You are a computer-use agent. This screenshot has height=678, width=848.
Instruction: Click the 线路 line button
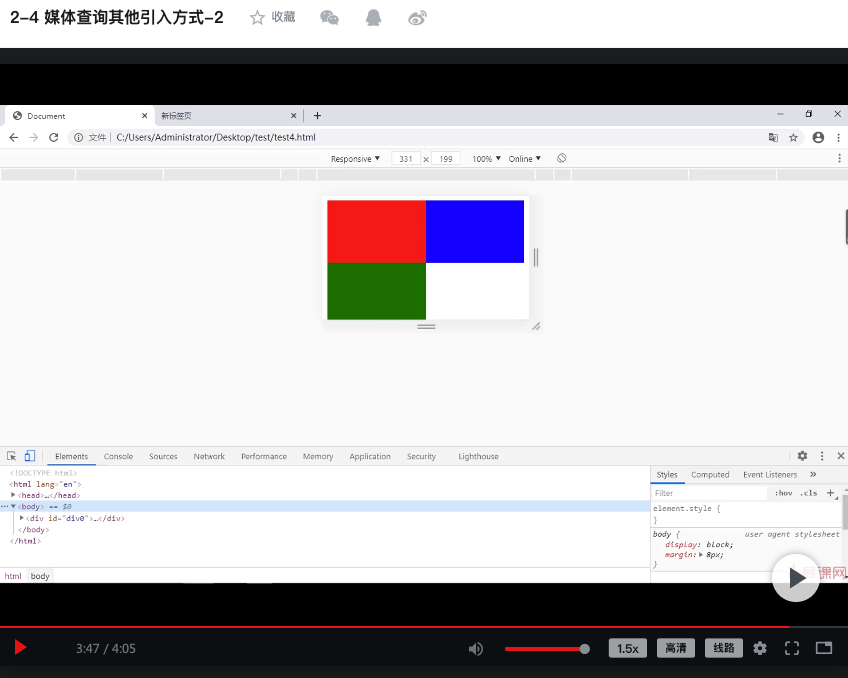coord(724,648)
